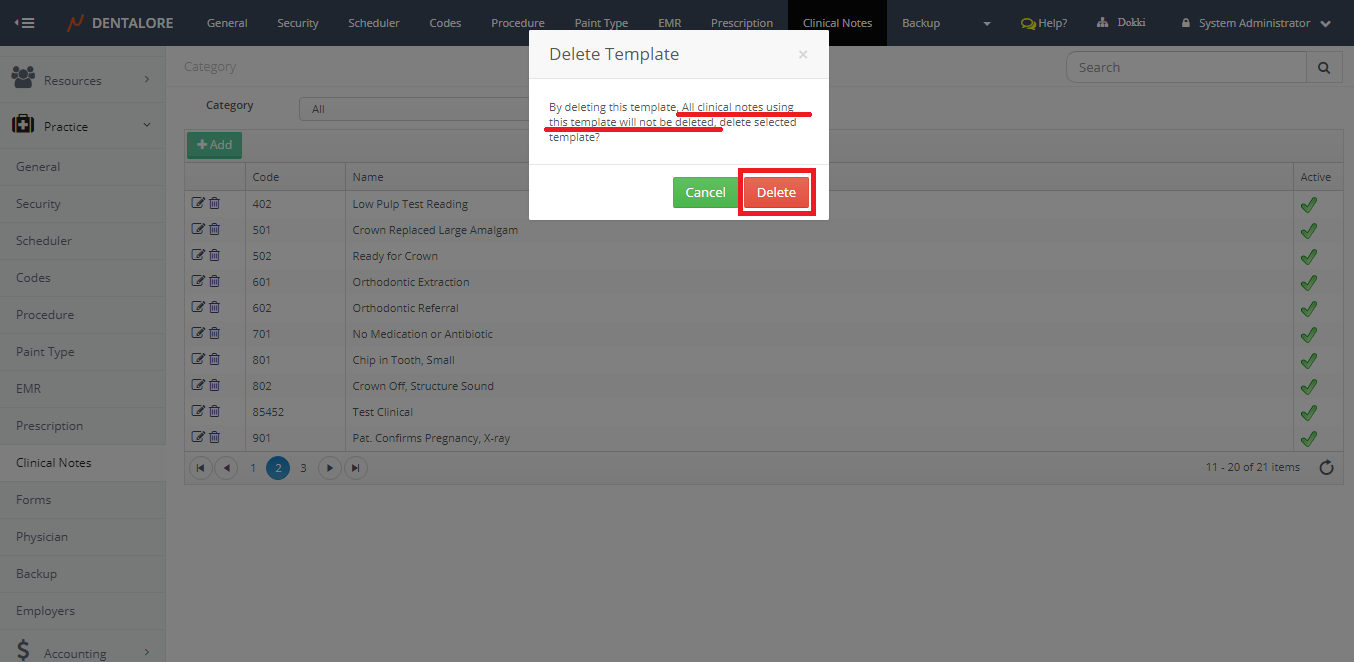
Task: Expand the Resources sidebar section
Action: pos(82,80)
